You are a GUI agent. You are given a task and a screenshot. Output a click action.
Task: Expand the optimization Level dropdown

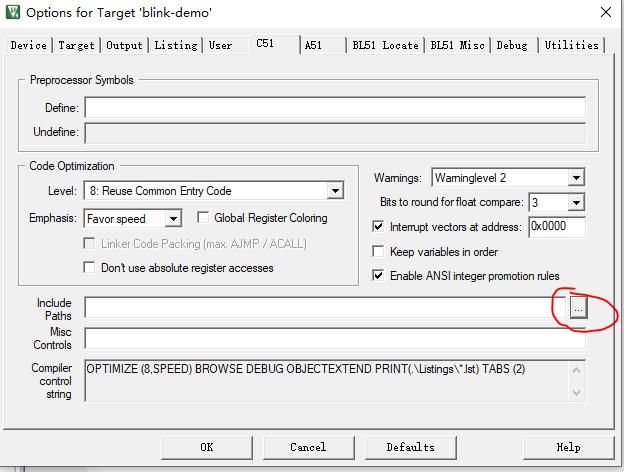pos(335,191)
